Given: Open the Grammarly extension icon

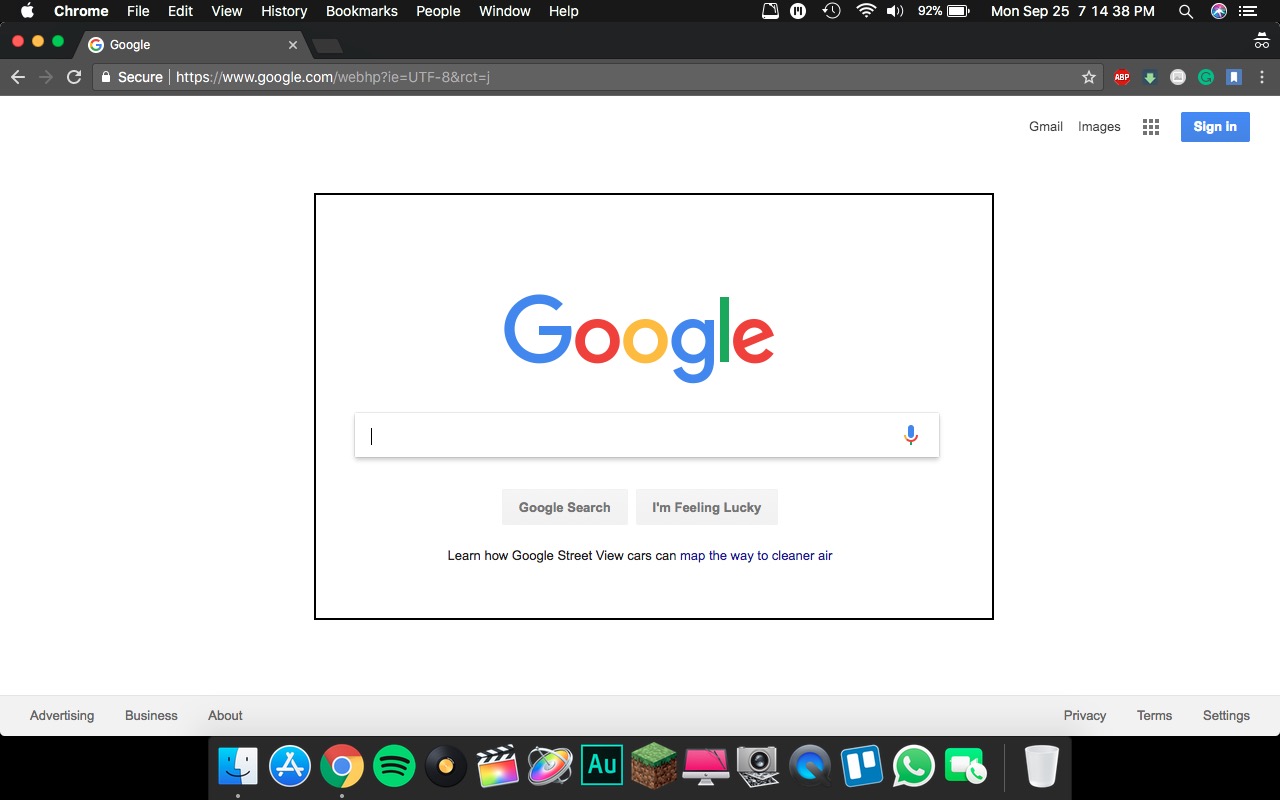Looking at the screenshot, I should point(1206,77).
